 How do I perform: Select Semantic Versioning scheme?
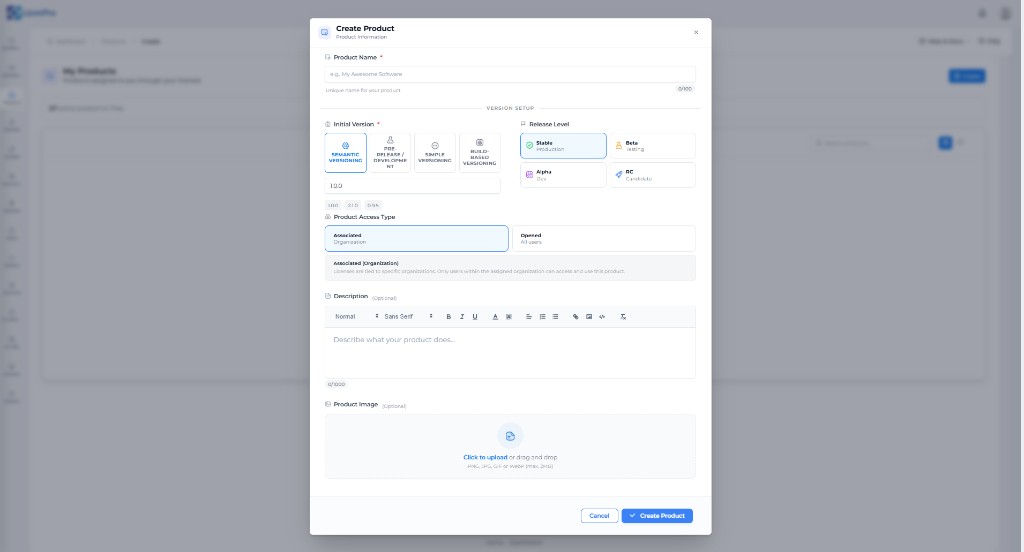tap(345, 153)
